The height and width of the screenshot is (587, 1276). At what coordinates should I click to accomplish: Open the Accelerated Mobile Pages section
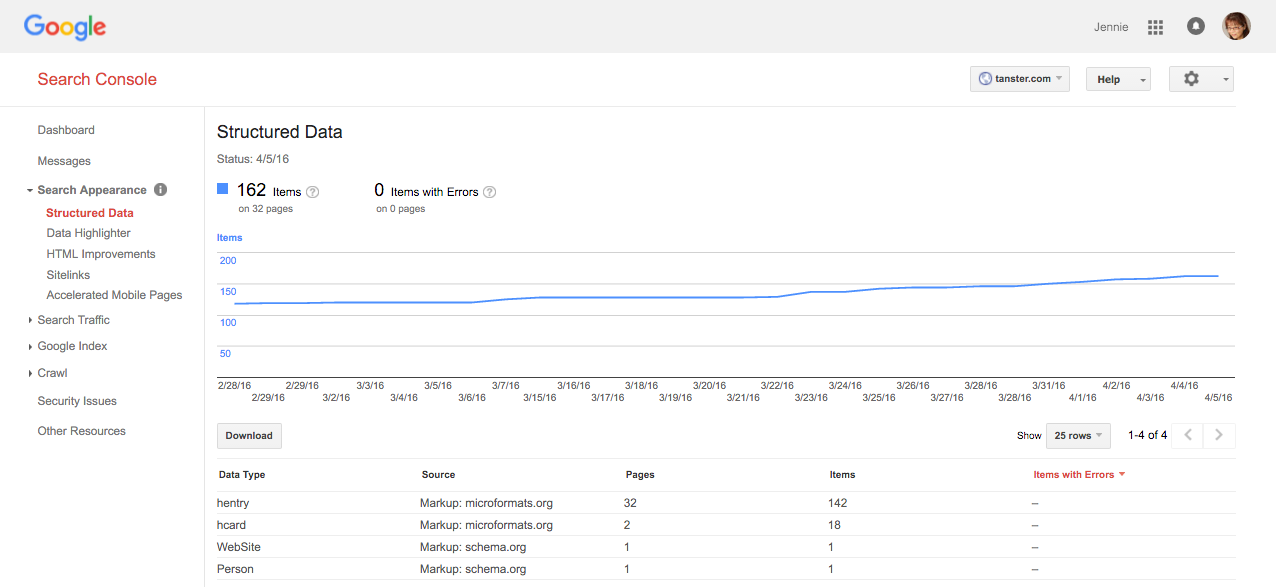(114, 294)
